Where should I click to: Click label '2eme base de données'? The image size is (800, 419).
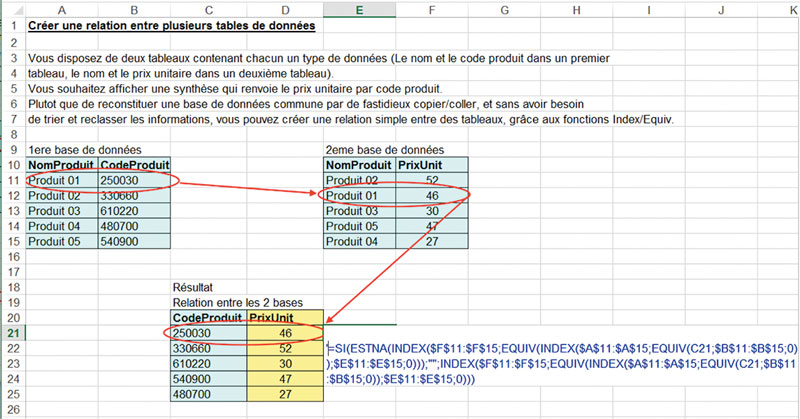(385, 150)
